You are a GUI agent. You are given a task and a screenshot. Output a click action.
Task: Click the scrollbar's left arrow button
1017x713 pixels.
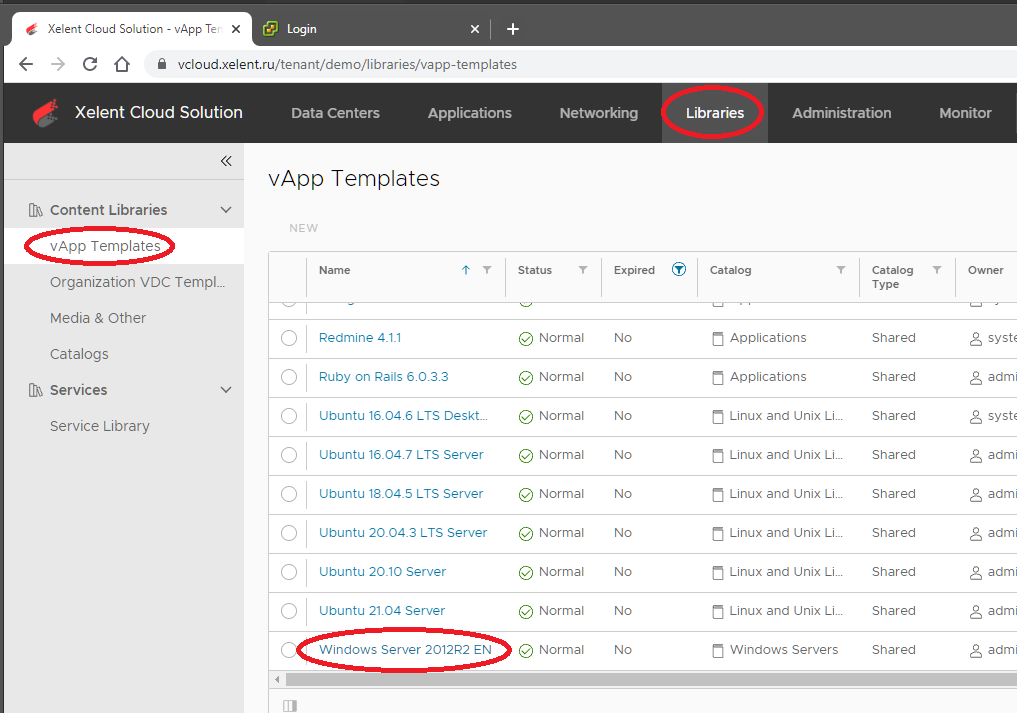pyautogui.click(x=277, y=679)
